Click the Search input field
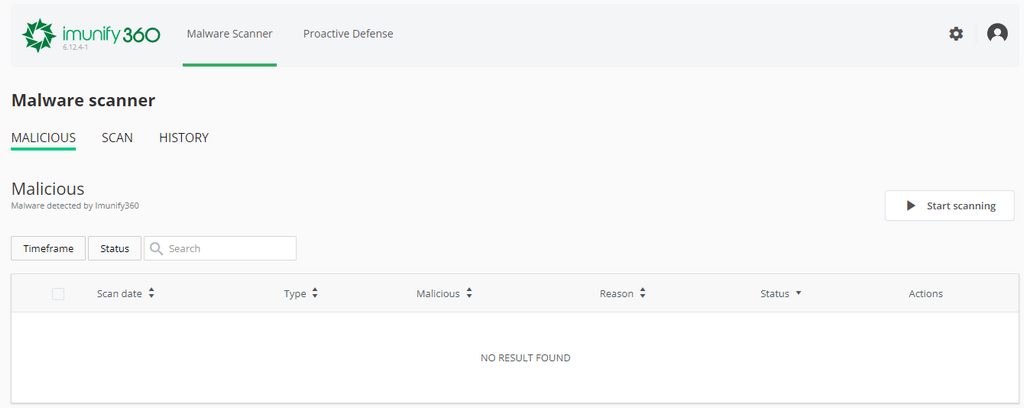The image size is (1024, 408). tap(230, 248)
